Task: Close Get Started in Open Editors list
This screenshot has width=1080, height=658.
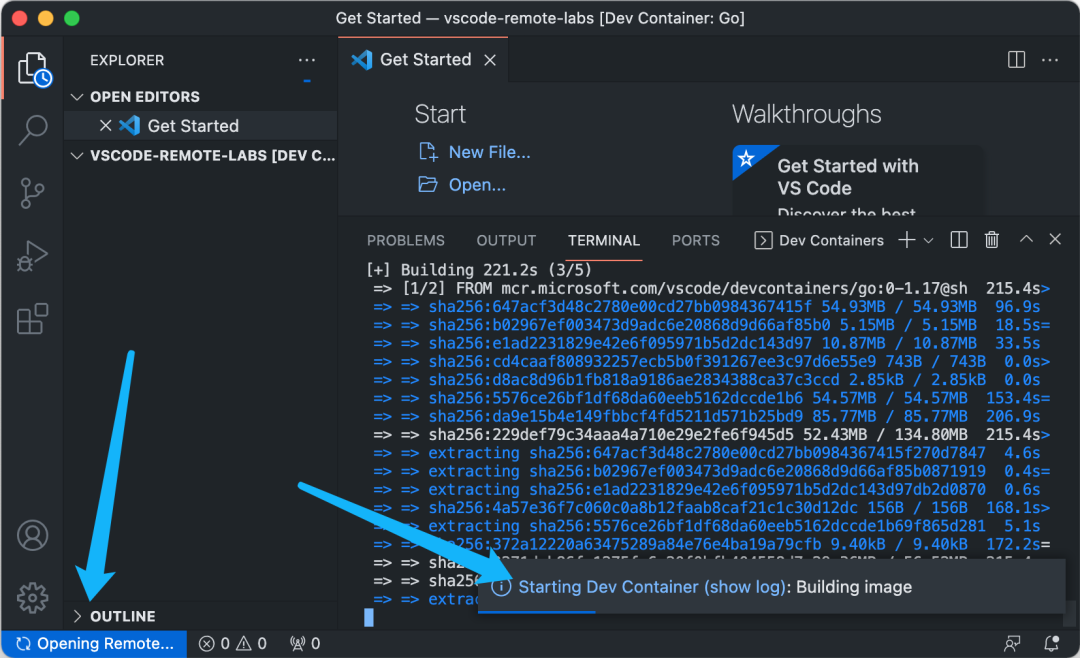Action: 105,125
